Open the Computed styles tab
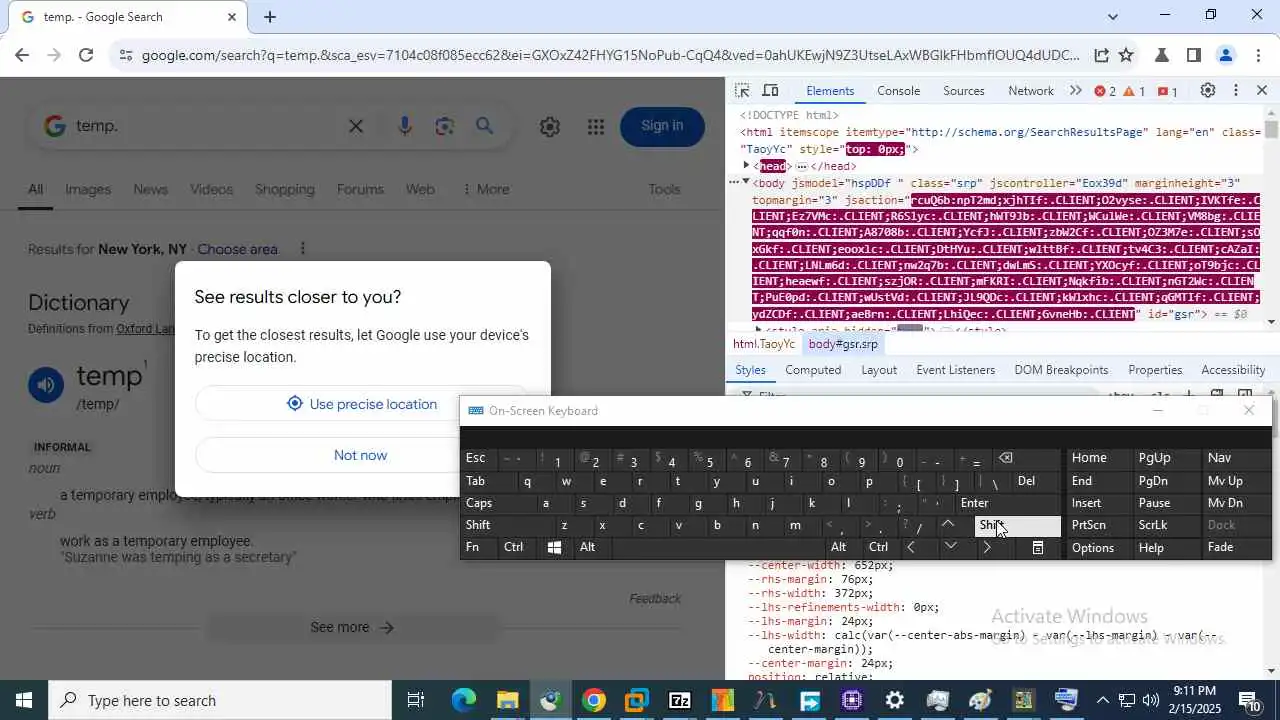Screen dimensions: 1280x720 813,370
